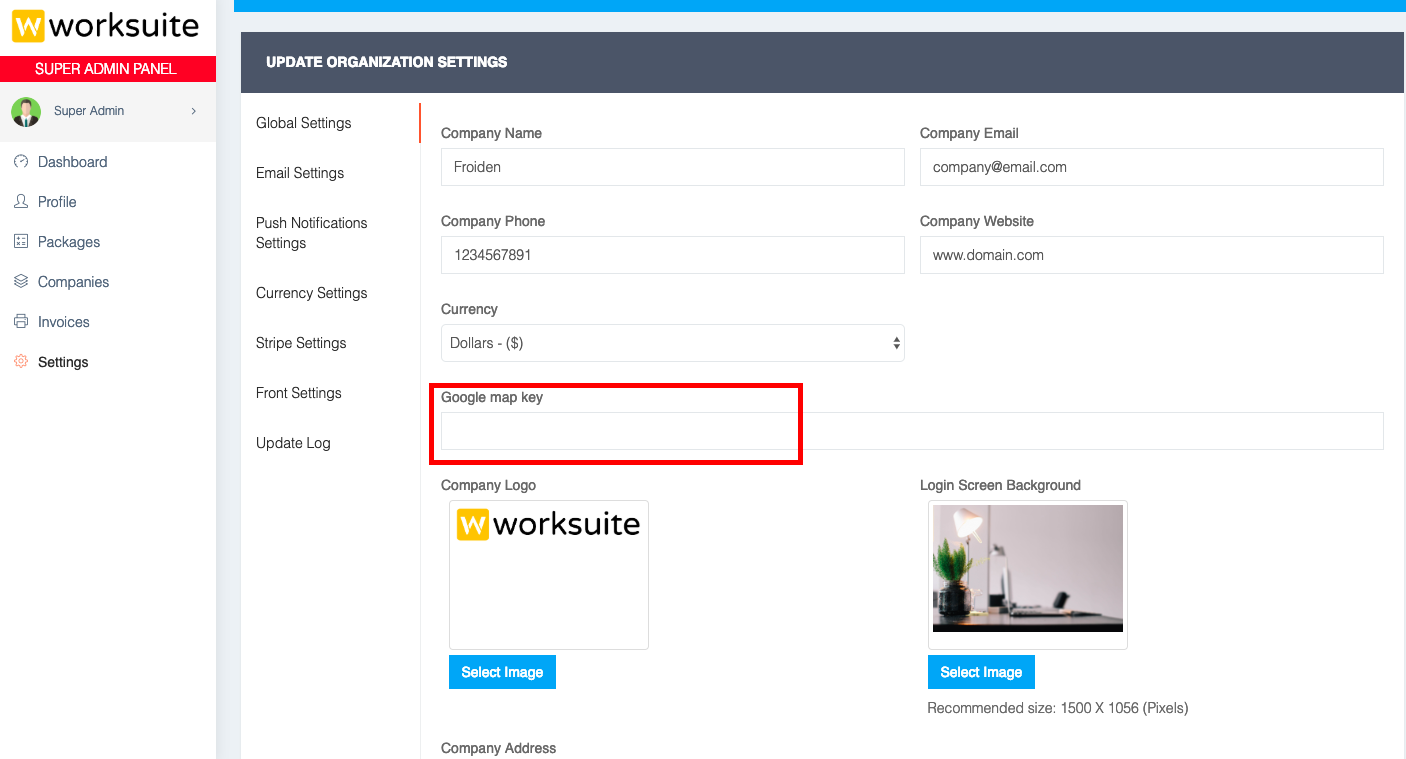
Task: Go to Currency Settings tab
Action: click(311, 293)
